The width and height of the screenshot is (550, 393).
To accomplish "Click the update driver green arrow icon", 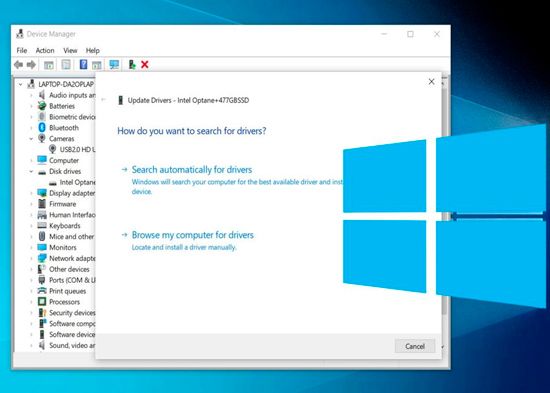I will coord(132,65).
